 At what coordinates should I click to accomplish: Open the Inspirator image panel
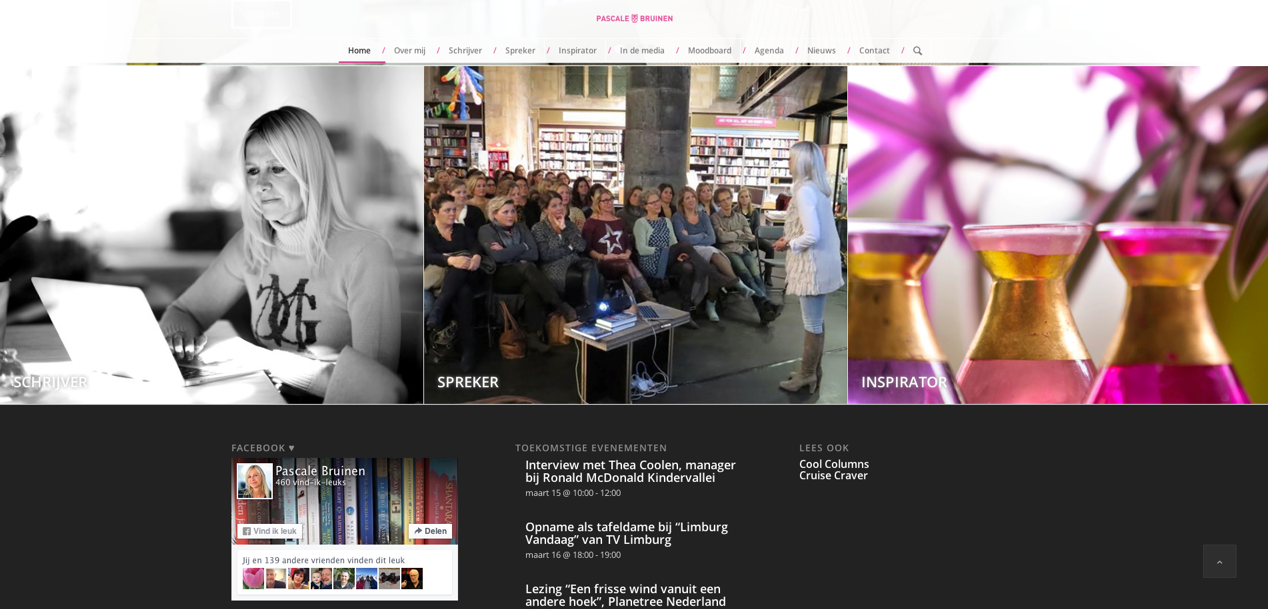[1058, 235]
